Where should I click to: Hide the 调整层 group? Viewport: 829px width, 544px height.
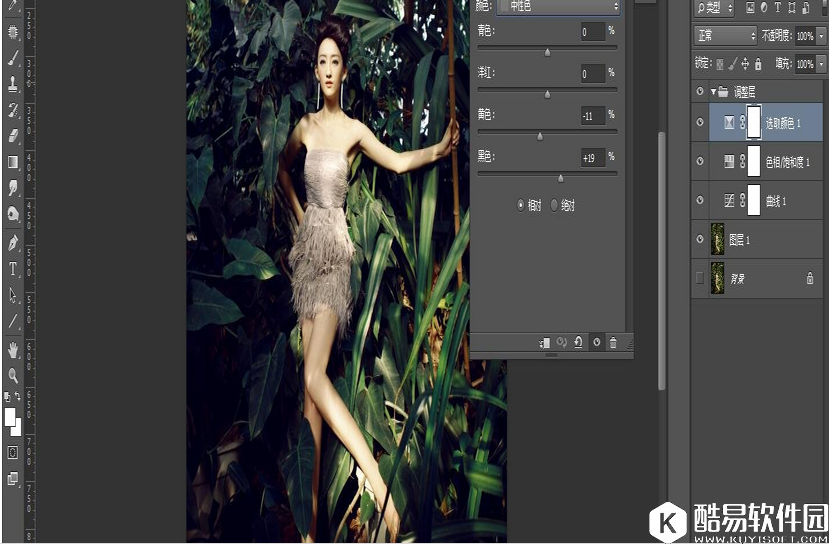tap(700, 91)
